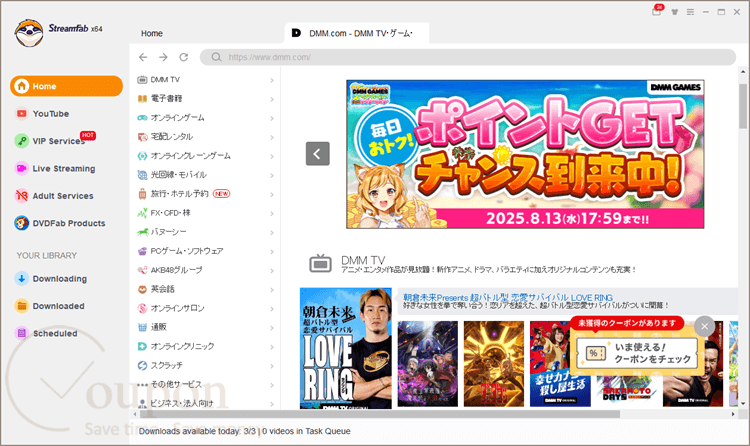Image resolution: width=750 pixels, height=446 pixels.
Task: Go back with the browser back arrow
Action: tap(143, 57)
